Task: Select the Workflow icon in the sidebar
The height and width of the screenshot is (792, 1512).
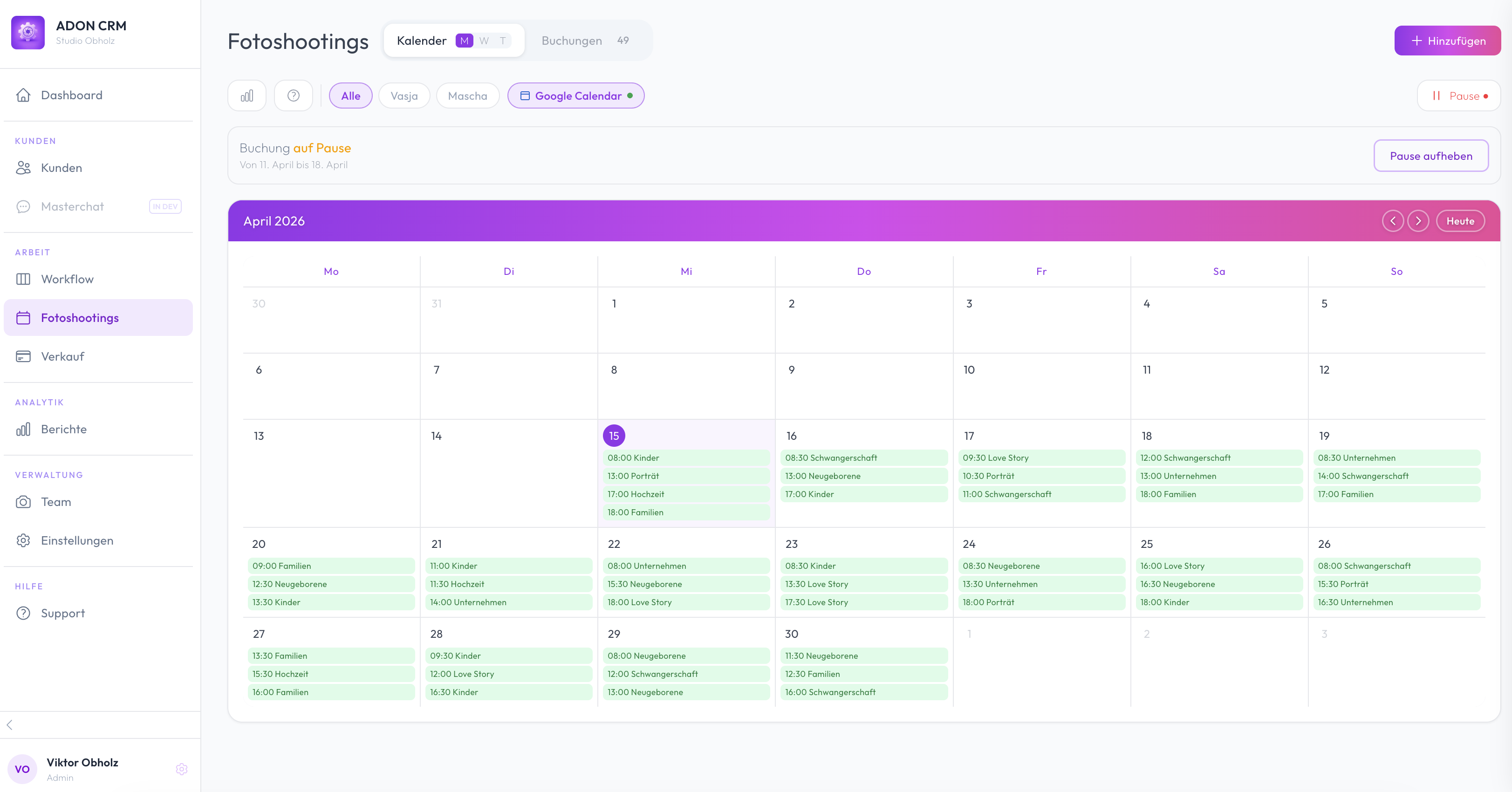Action: tap(23, 279)
